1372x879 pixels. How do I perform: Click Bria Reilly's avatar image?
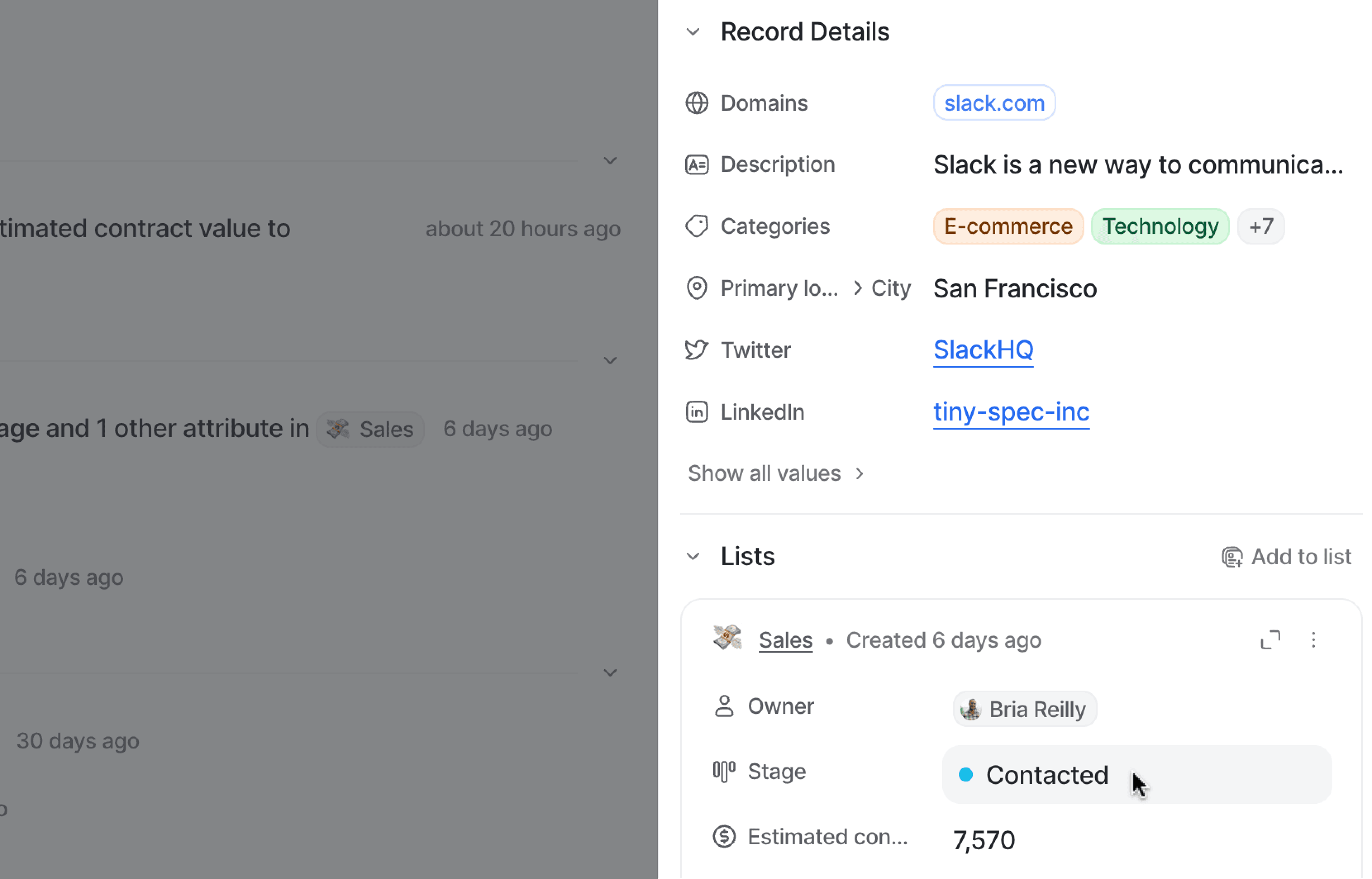971,710
